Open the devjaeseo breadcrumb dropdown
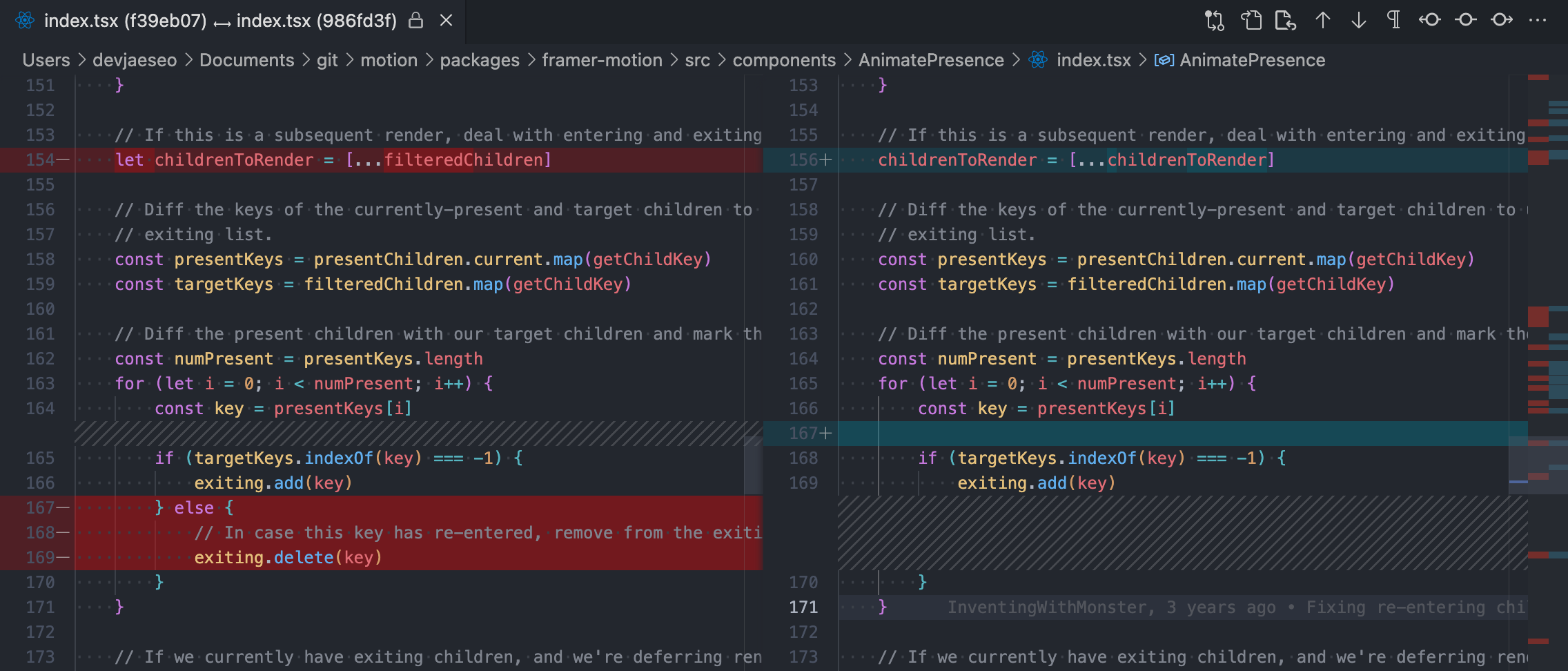 point(135,60)
